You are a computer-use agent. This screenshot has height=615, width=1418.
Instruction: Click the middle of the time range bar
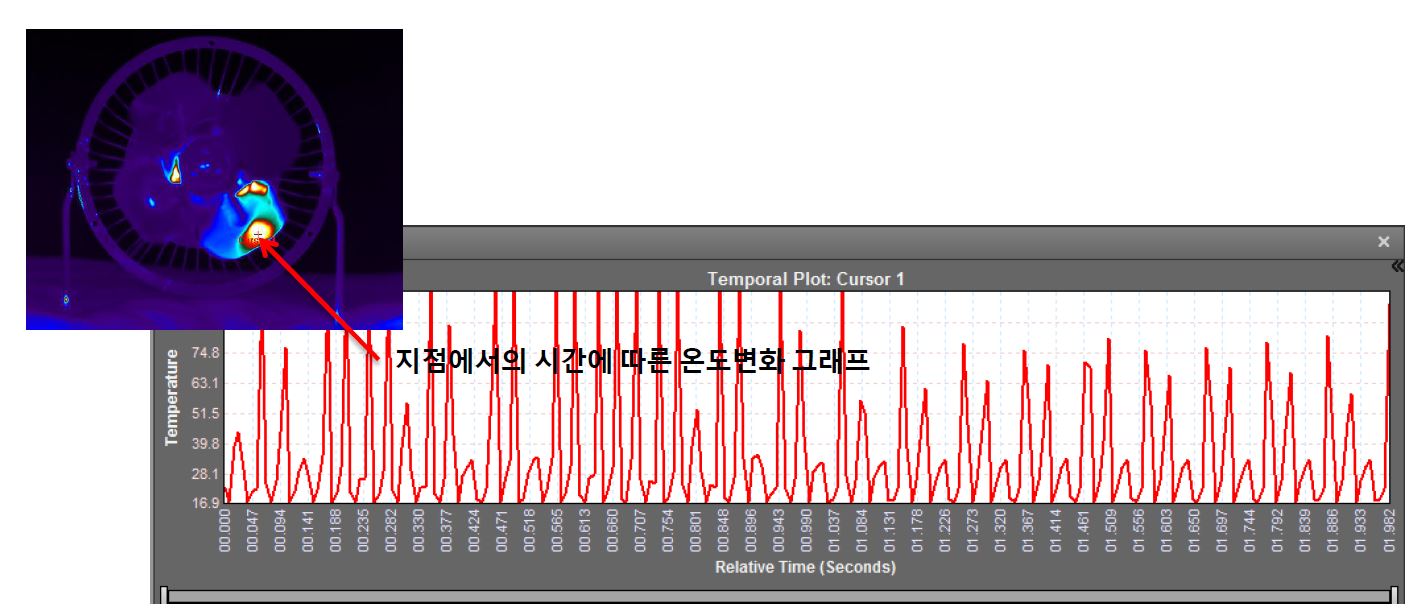point(778,596)
